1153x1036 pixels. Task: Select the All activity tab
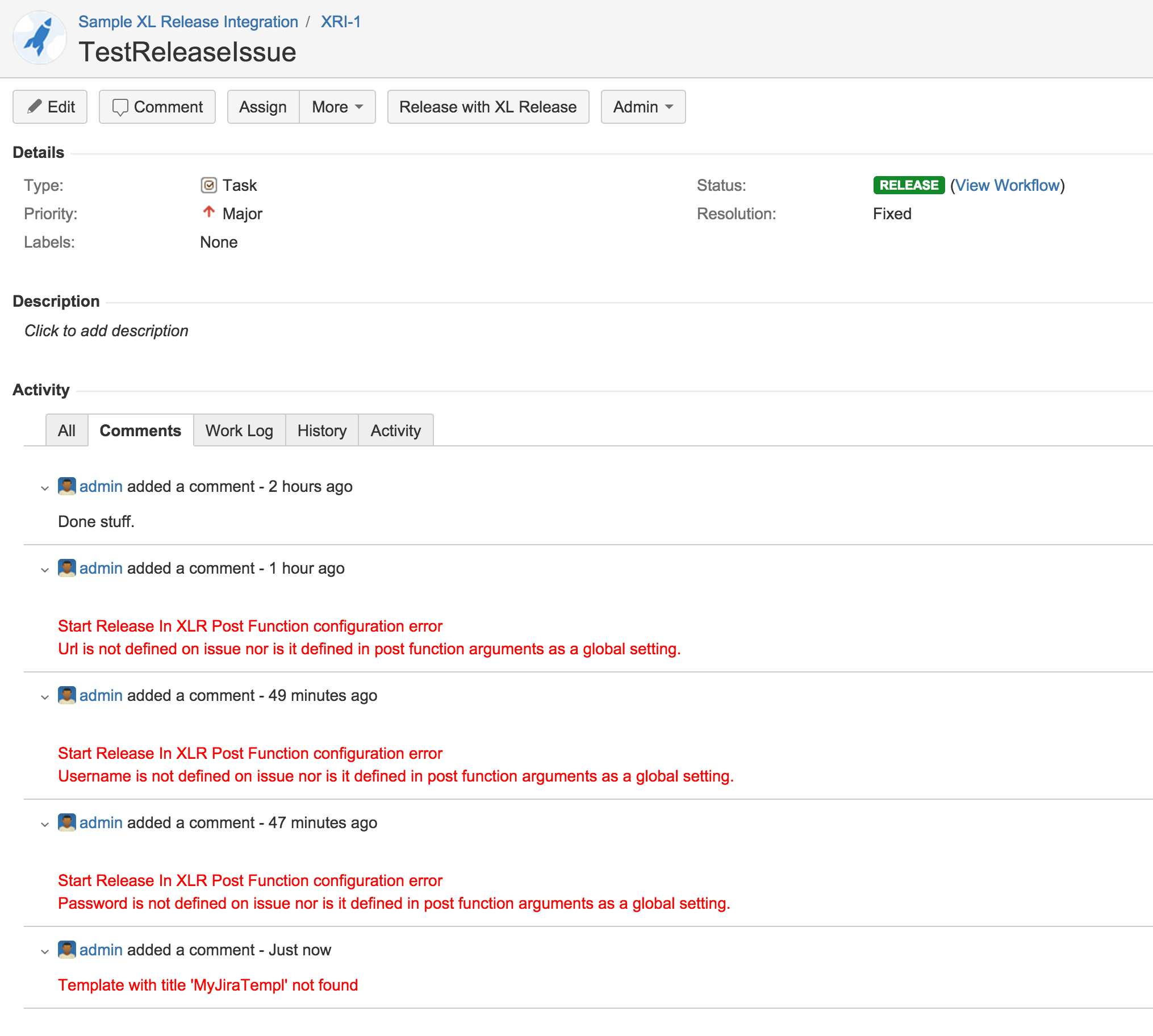coord(66,431)
